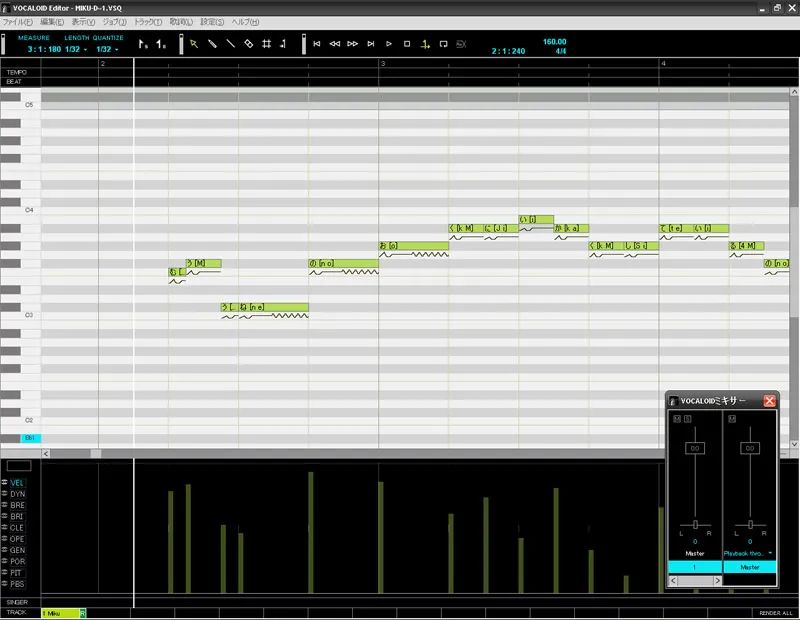This screenshot has height=620, width=800.
Task: Toggle the loop repeat icon
Action: (x=443, y=44)
